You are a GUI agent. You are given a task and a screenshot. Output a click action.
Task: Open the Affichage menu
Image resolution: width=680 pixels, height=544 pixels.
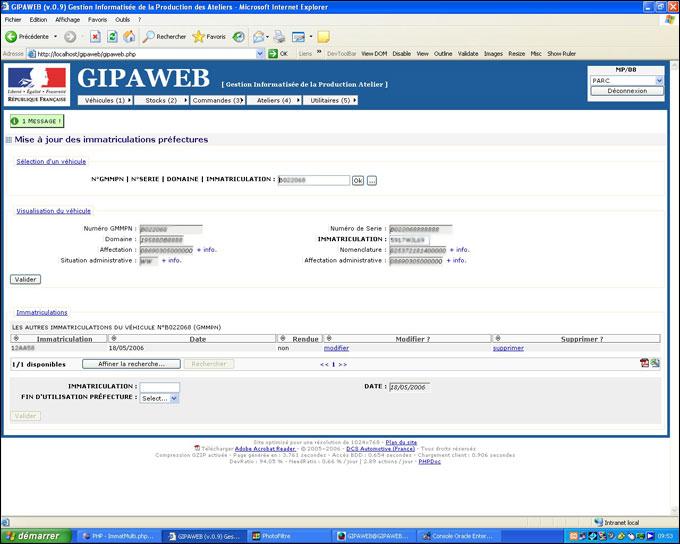point(67,19)
